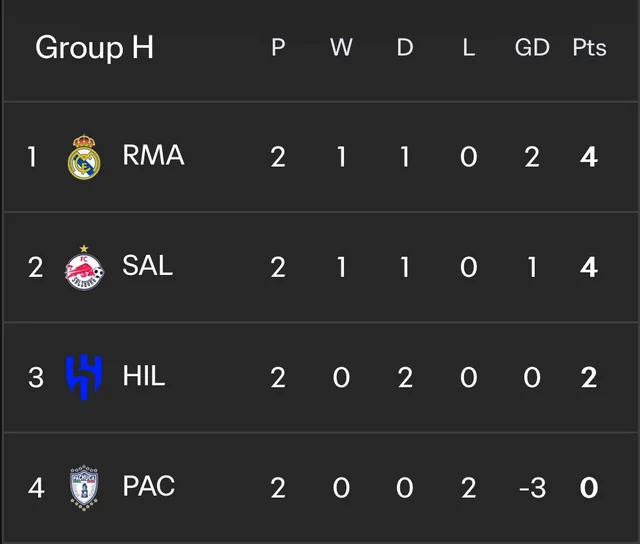Click the P column header

point(278,47)
